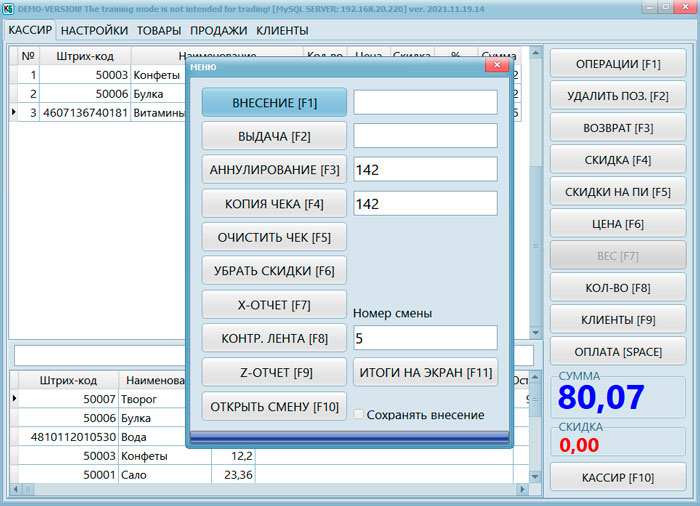Select the КОПИЯ ЧЕКА field containing 142
700x506 pixels.
[425, 204]
